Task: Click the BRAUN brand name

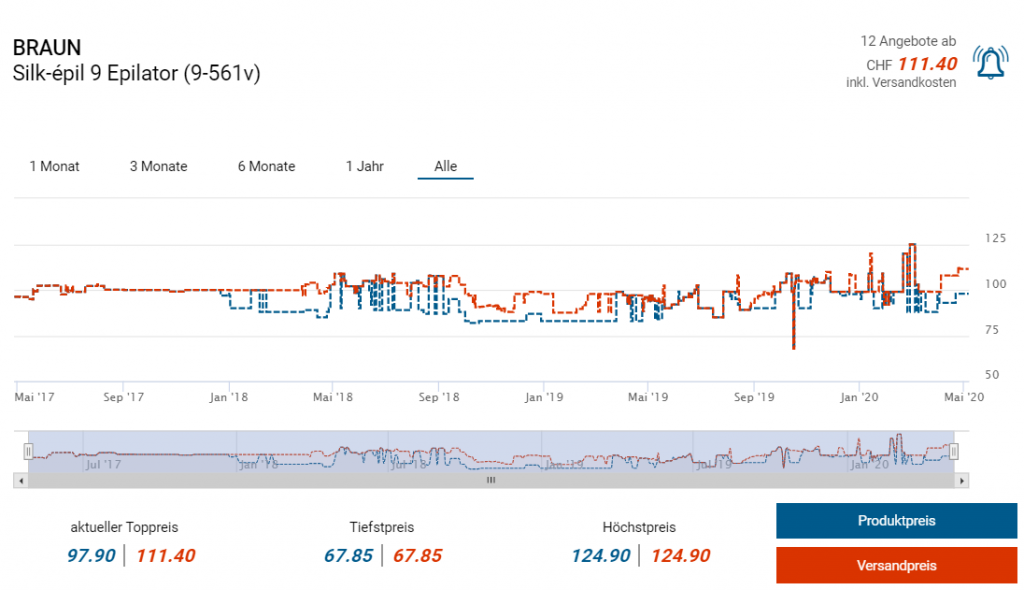Action: click(47, 48)
